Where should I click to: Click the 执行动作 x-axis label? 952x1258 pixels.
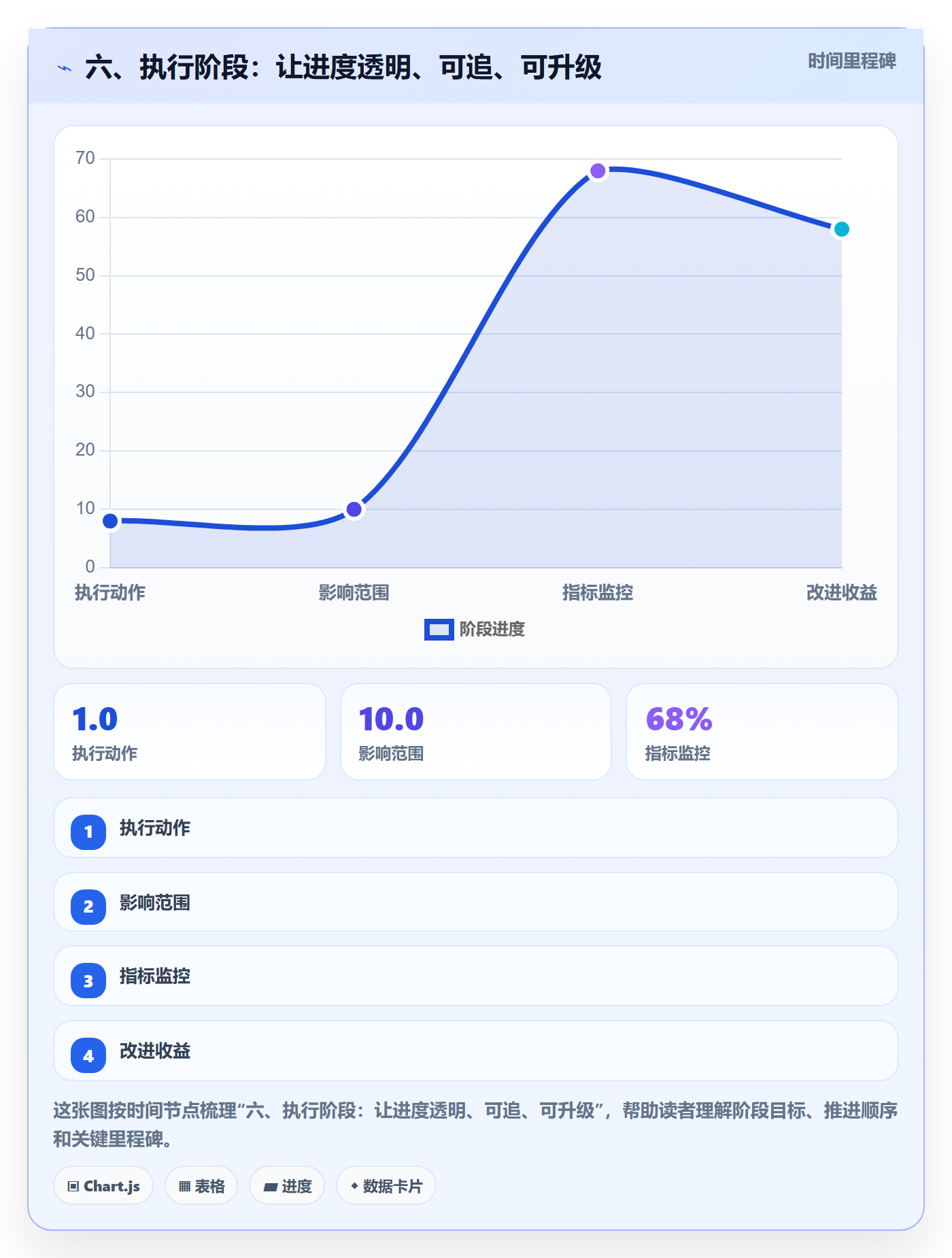(110, 593)
